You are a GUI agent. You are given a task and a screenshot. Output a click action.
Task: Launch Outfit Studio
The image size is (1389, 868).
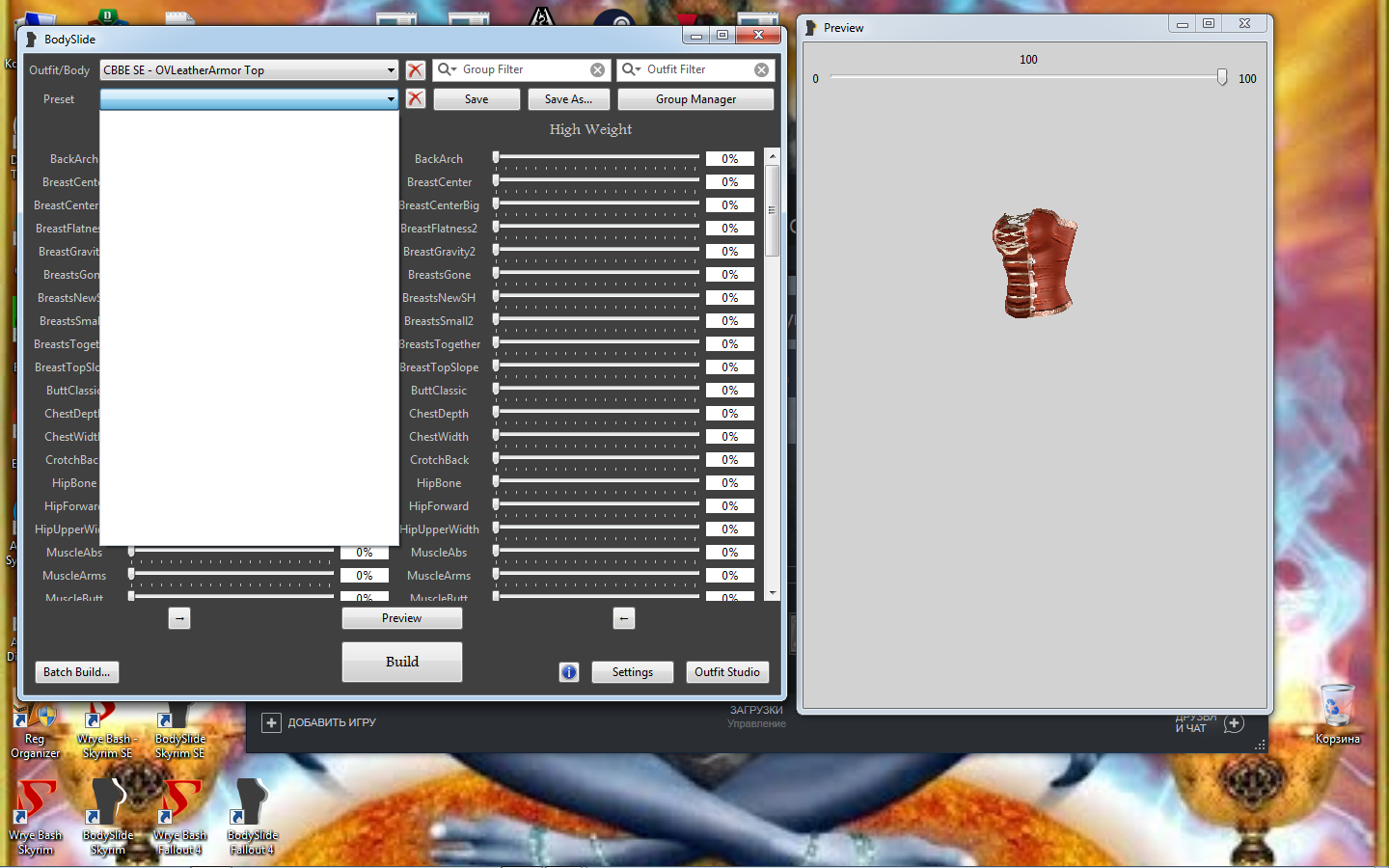click(x=727, y=672)
